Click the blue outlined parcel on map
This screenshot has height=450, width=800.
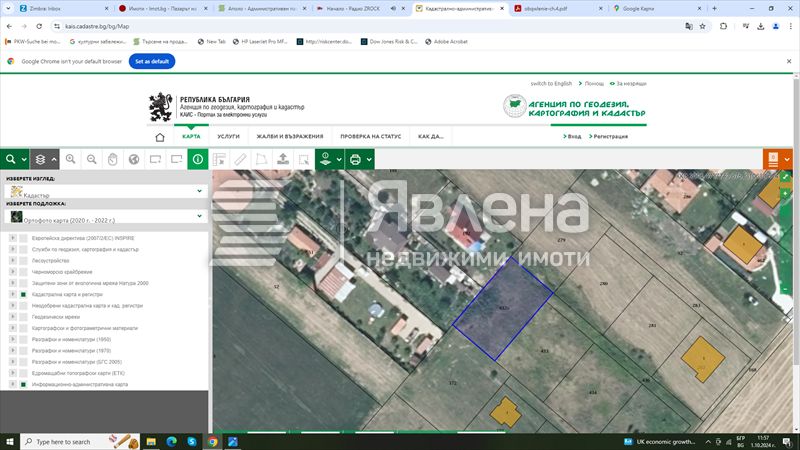click(x=503, y=309)
